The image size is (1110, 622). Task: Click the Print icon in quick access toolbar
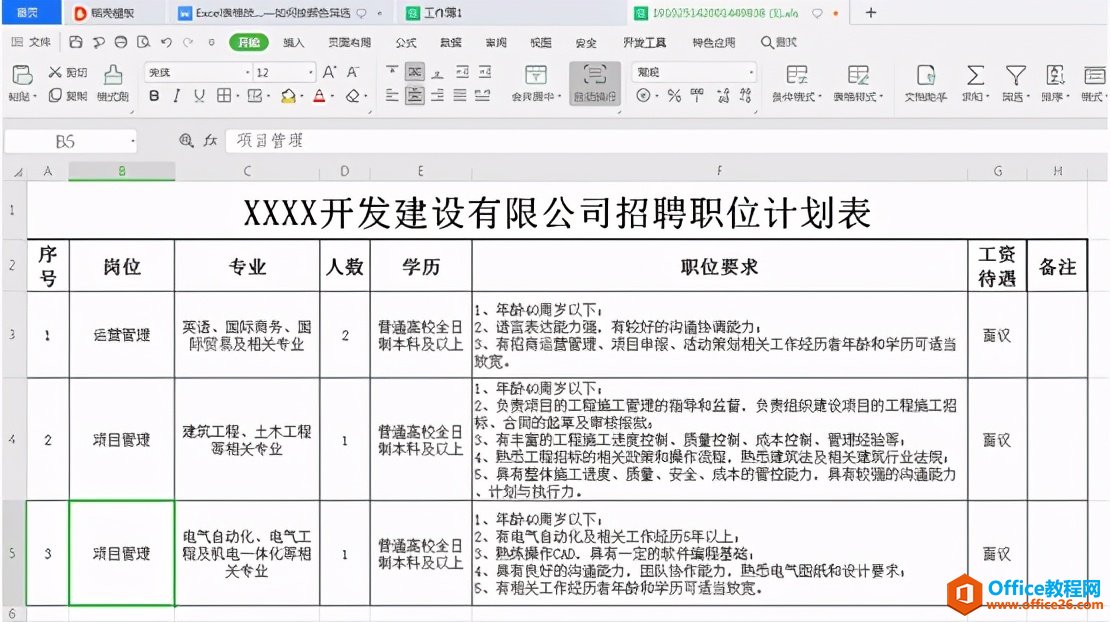[x=121, y=42]
